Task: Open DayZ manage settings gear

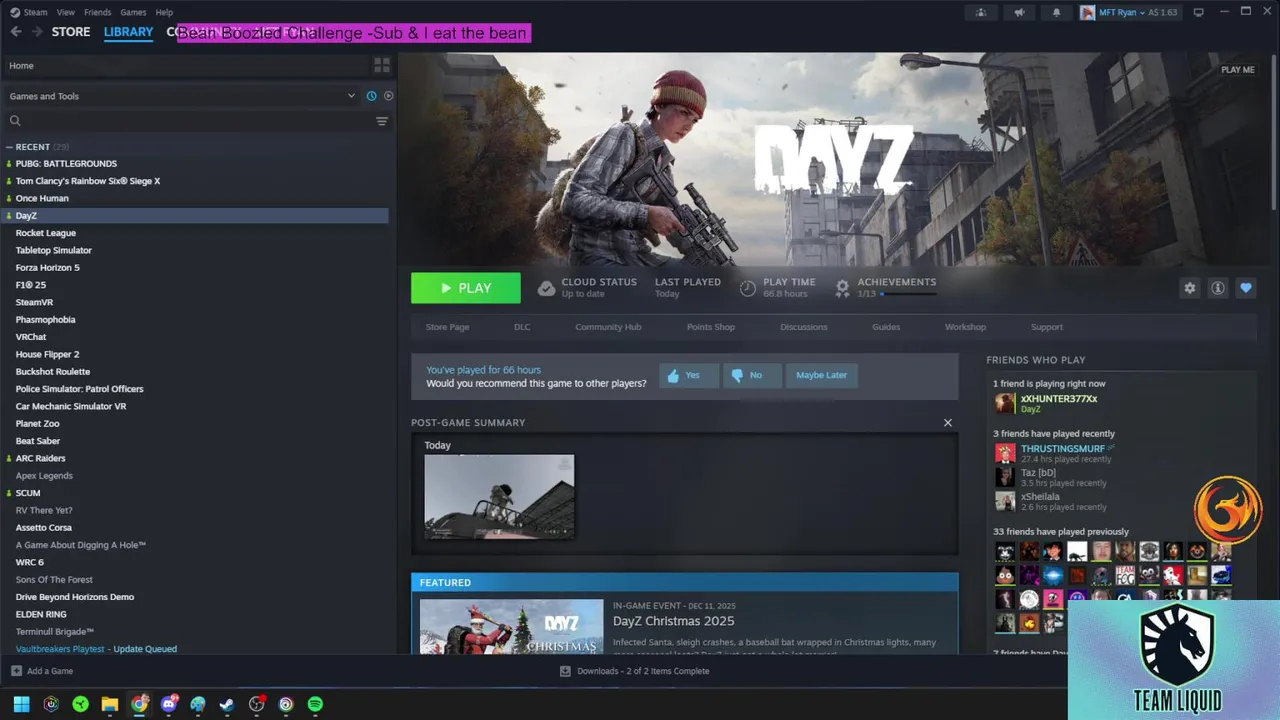Action: [x=1190, y=288]
